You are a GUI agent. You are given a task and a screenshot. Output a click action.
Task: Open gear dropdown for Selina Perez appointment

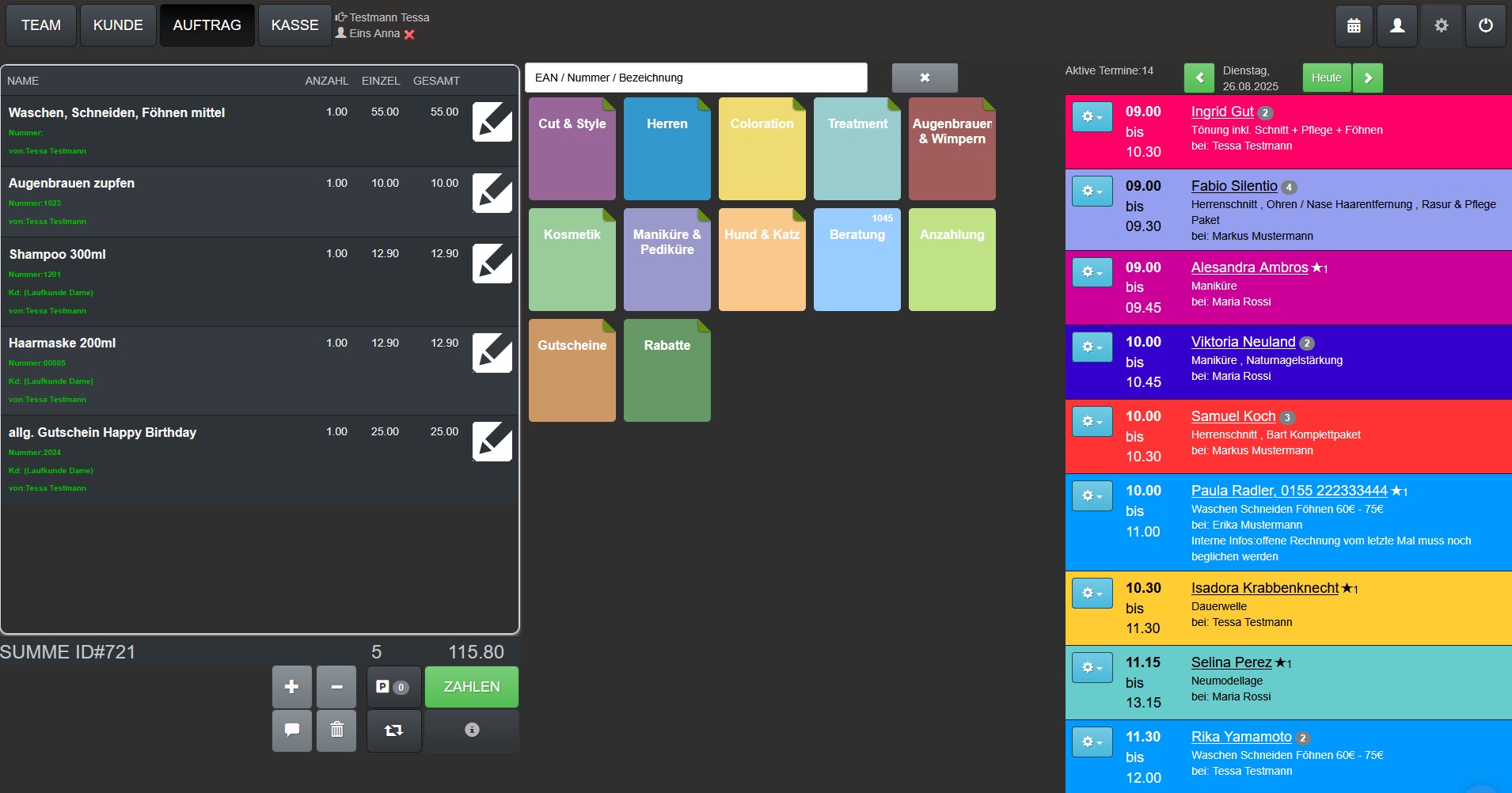1092,667
